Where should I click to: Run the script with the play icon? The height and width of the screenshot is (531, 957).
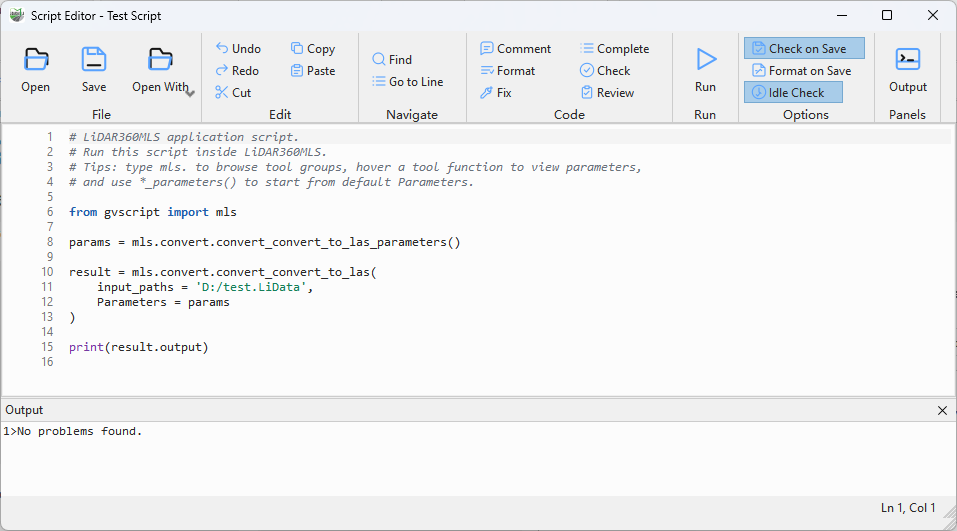706,60
